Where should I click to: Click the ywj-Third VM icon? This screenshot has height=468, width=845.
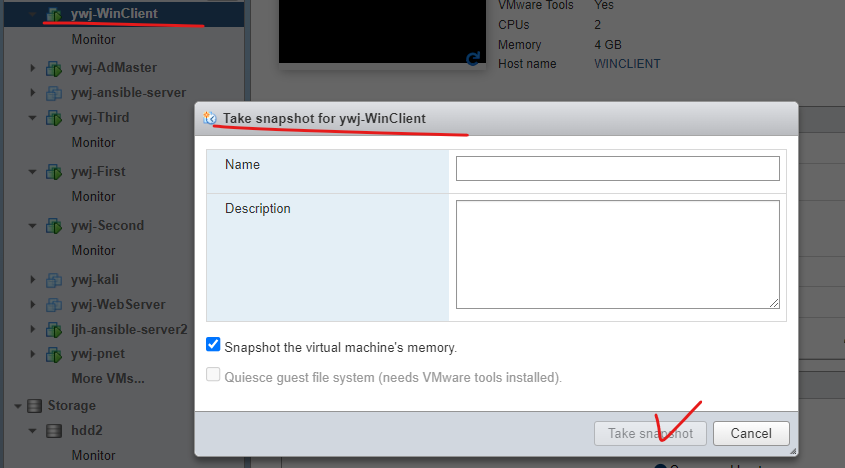[x=54, y=118]
